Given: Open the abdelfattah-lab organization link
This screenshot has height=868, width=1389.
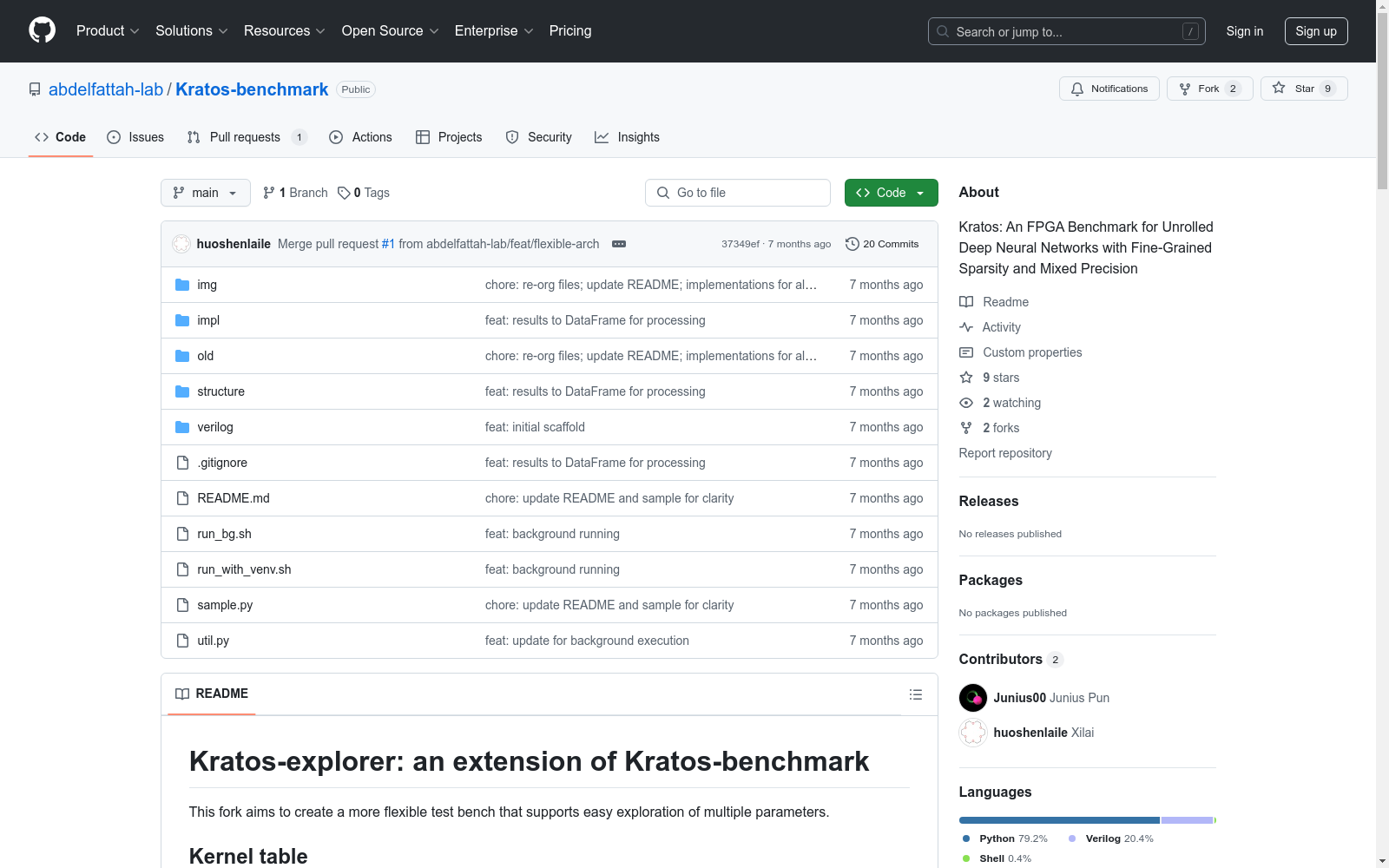Looking at the screenshot, I should 106,89.
